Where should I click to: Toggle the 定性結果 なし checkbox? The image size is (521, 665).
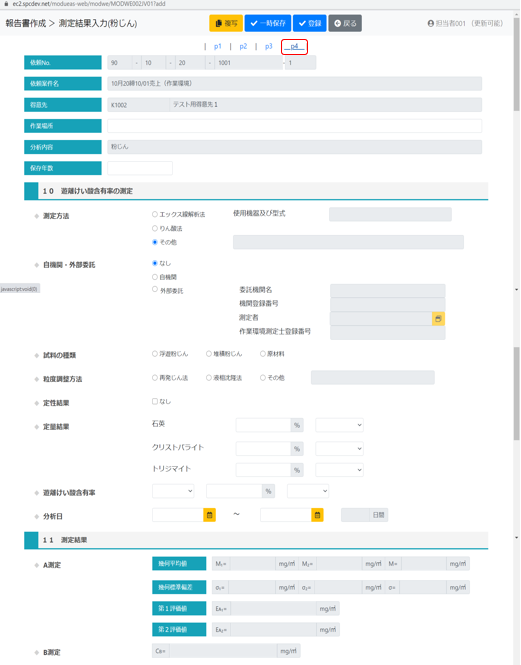tap(155, 401)
